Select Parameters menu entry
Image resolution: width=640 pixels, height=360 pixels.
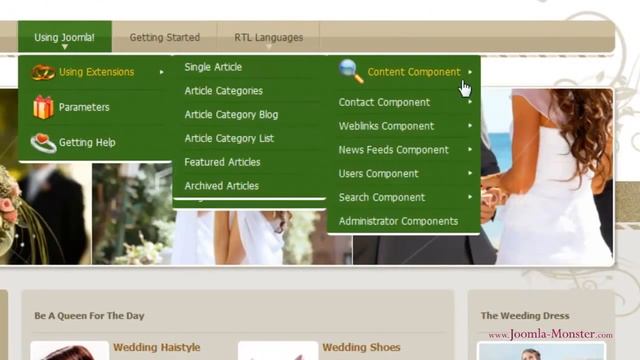(84, 107)
